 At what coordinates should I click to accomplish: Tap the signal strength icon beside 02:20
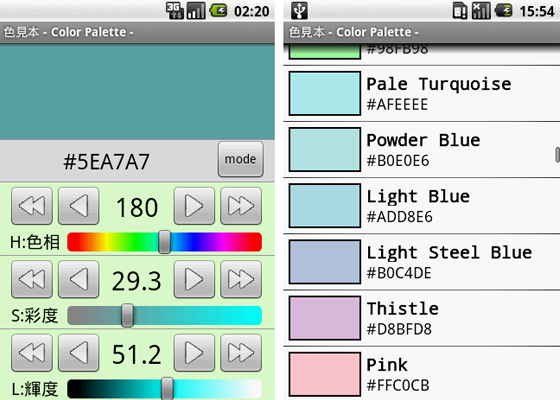tap(196, 11)
